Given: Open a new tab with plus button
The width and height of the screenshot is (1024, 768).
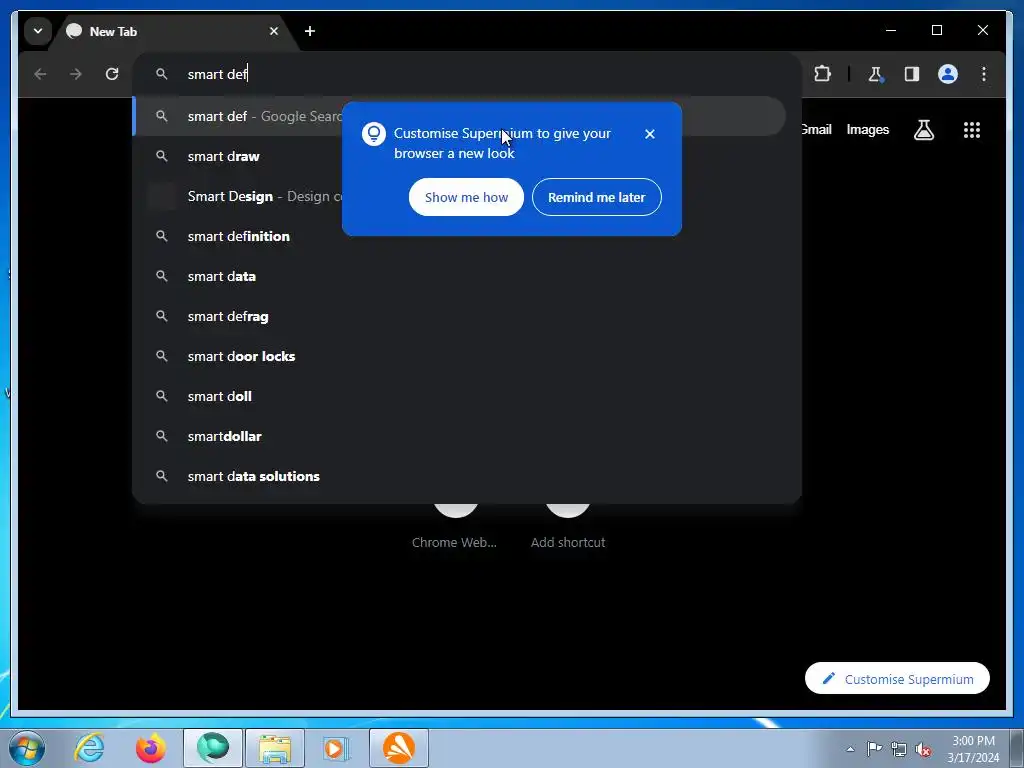Looking at the screenshot, I should (310, 31).
